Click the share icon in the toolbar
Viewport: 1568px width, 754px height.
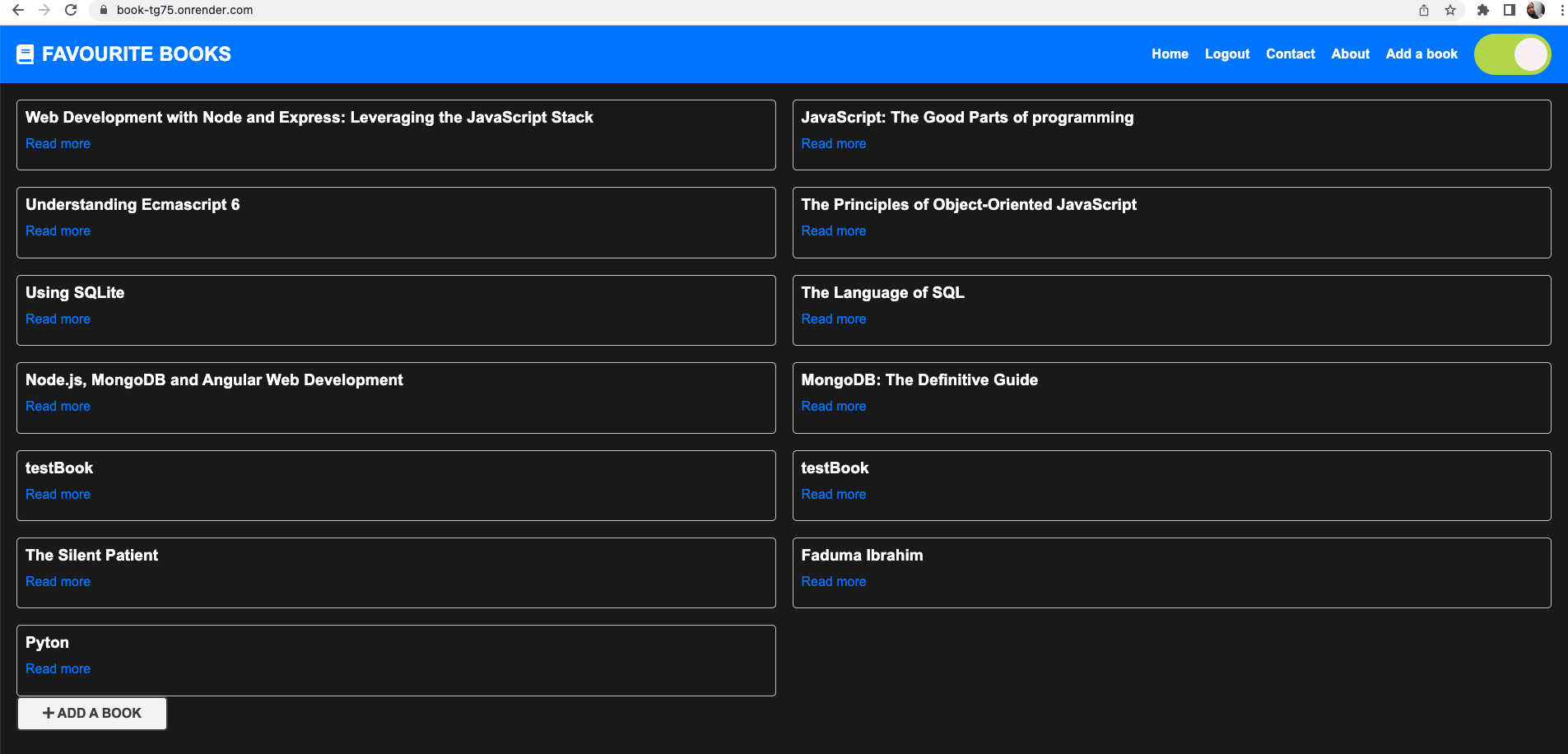click(1422, 11)
